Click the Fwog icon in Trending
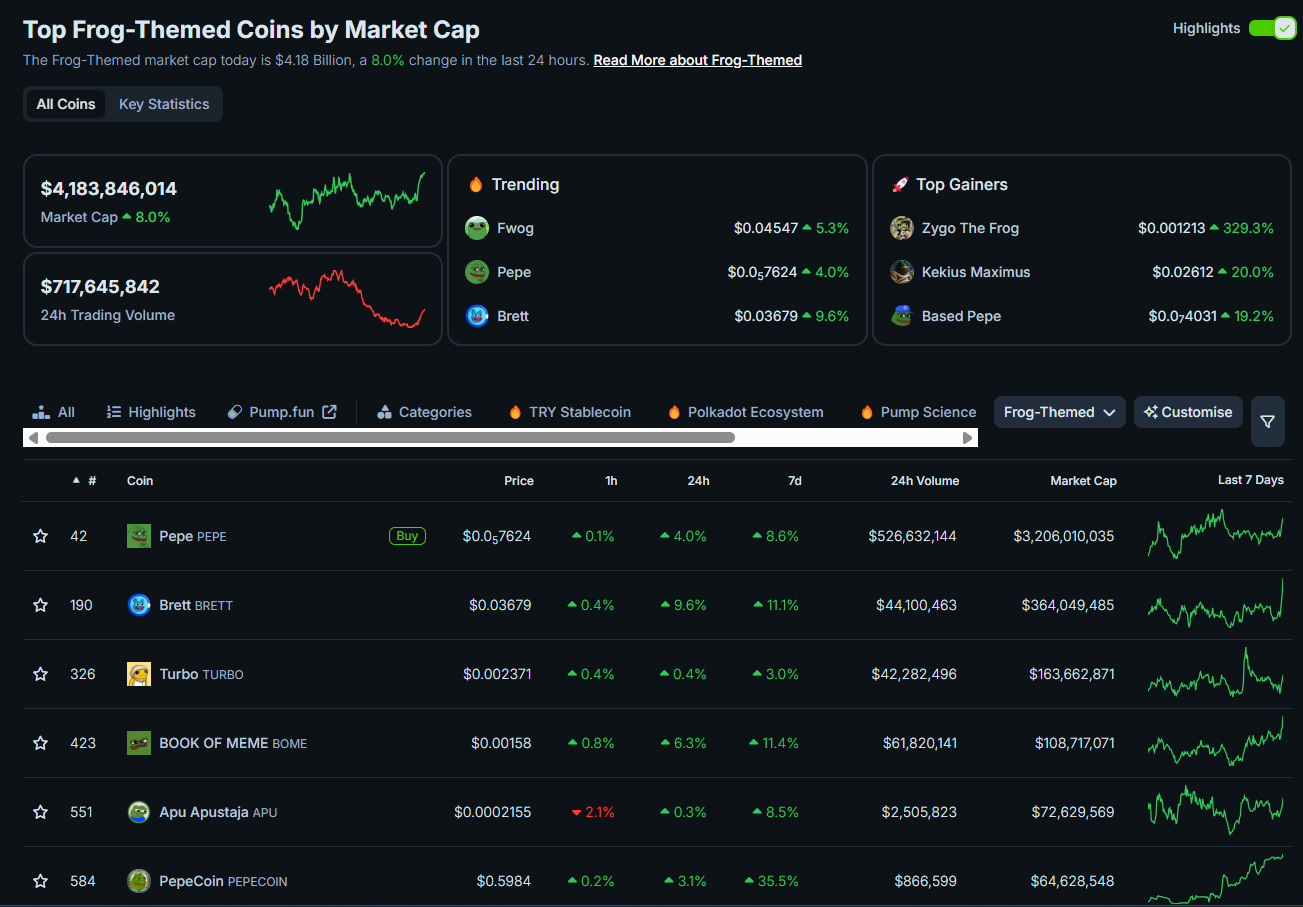The image size is (1303, 907). click(477, 228)
